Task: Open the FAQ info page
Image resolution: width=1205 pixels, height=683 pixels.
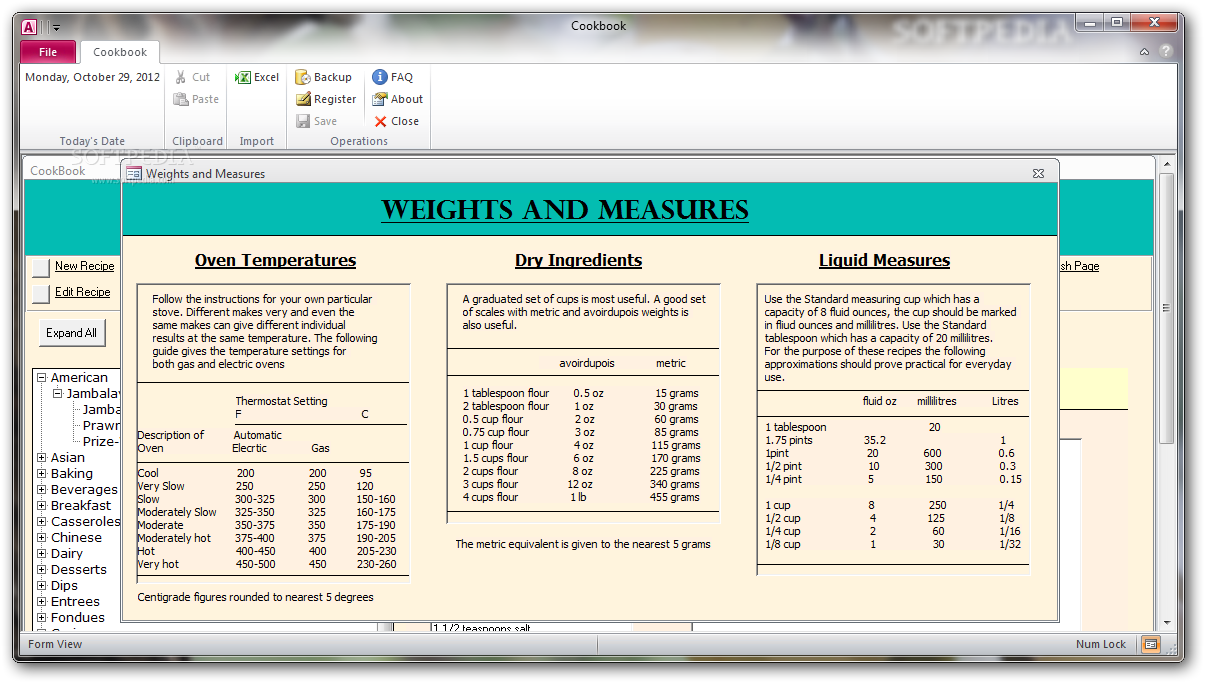Action: [x=392, y=77]
